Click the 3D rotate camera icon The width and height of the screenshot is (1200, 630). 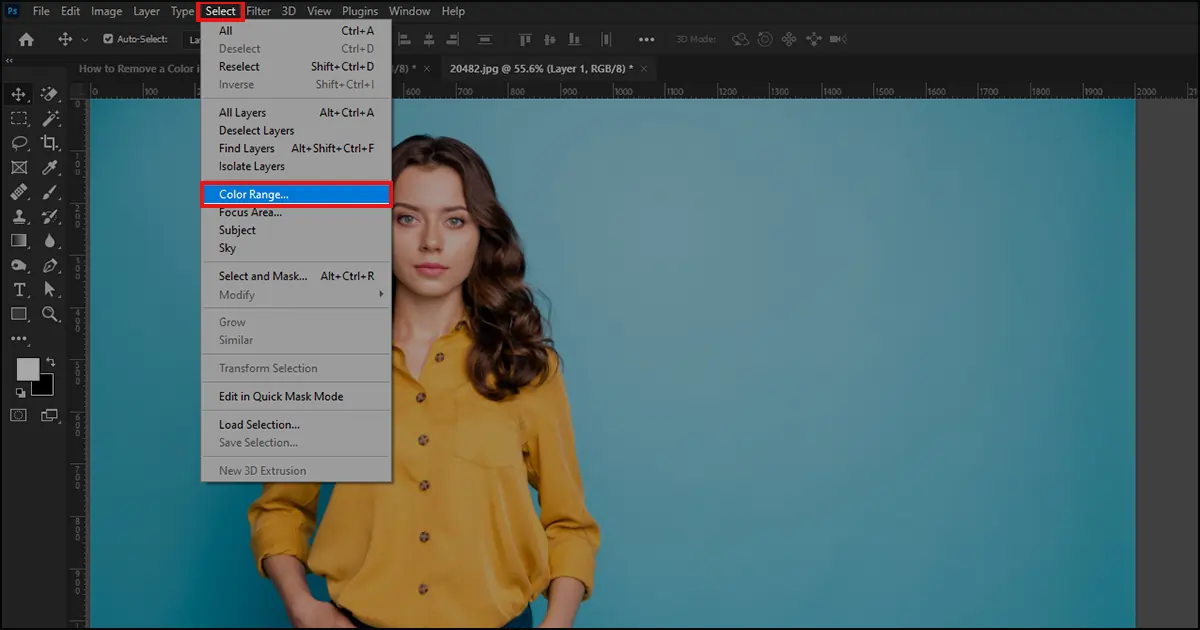point(741,39)
